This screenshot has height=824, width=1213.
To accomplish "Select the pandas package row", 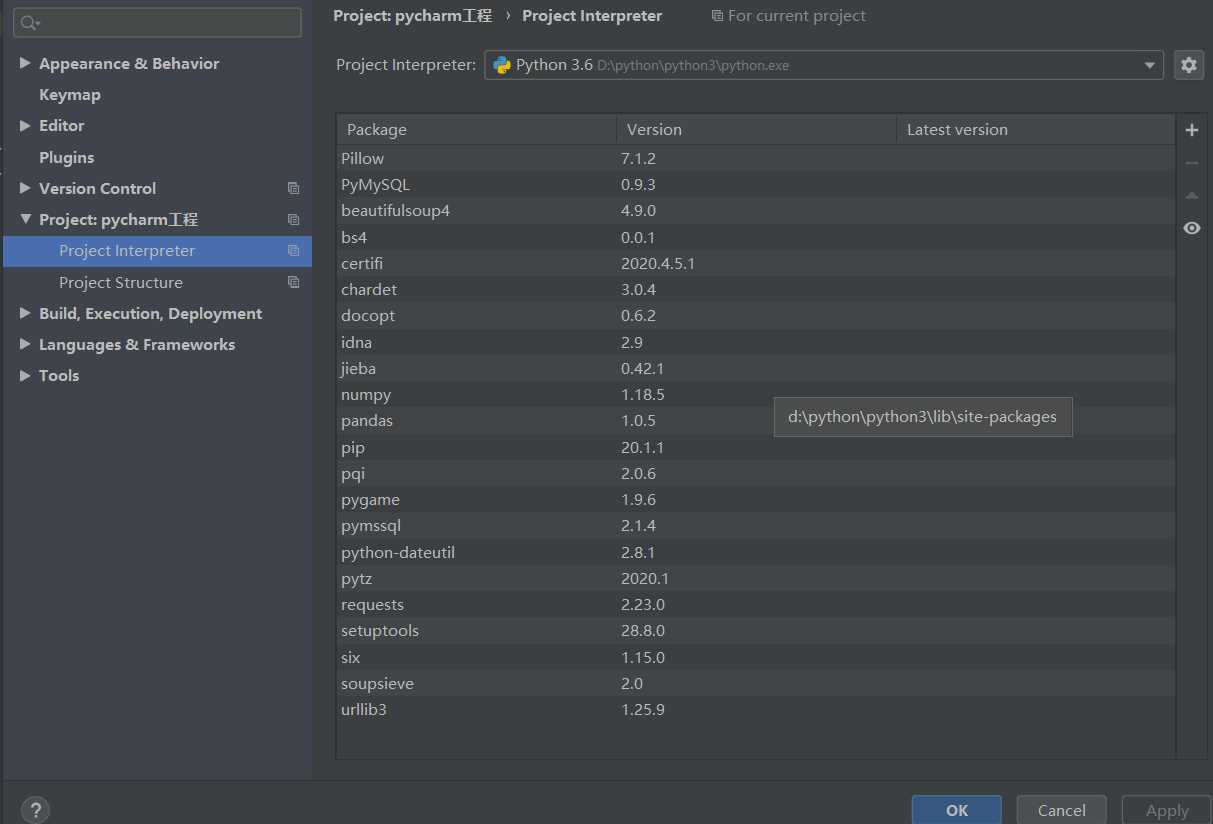I will click(x=756, y=421).
